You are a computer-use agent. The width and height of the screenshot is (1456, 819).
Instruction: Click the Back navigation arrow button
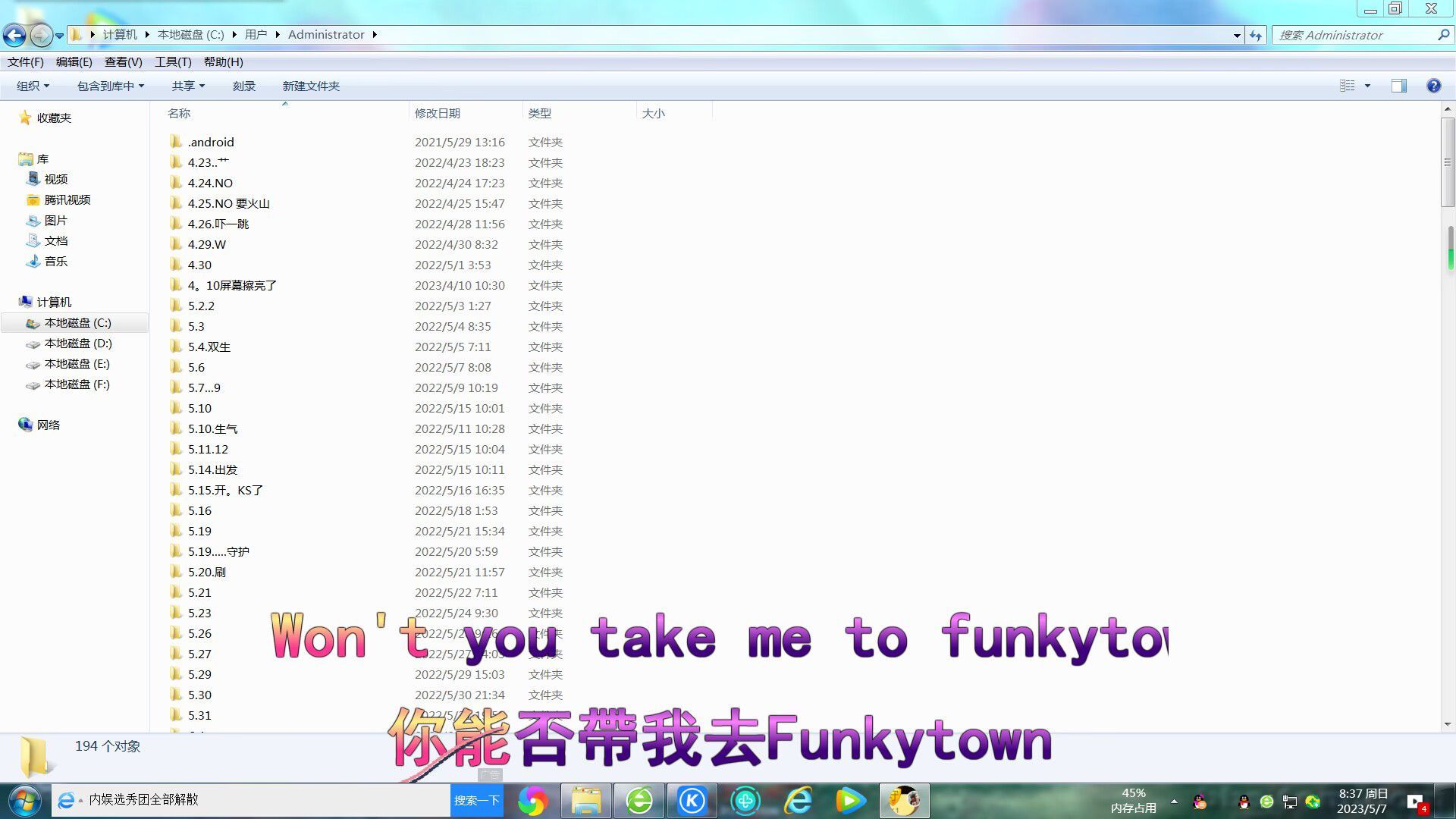point(14,35)
